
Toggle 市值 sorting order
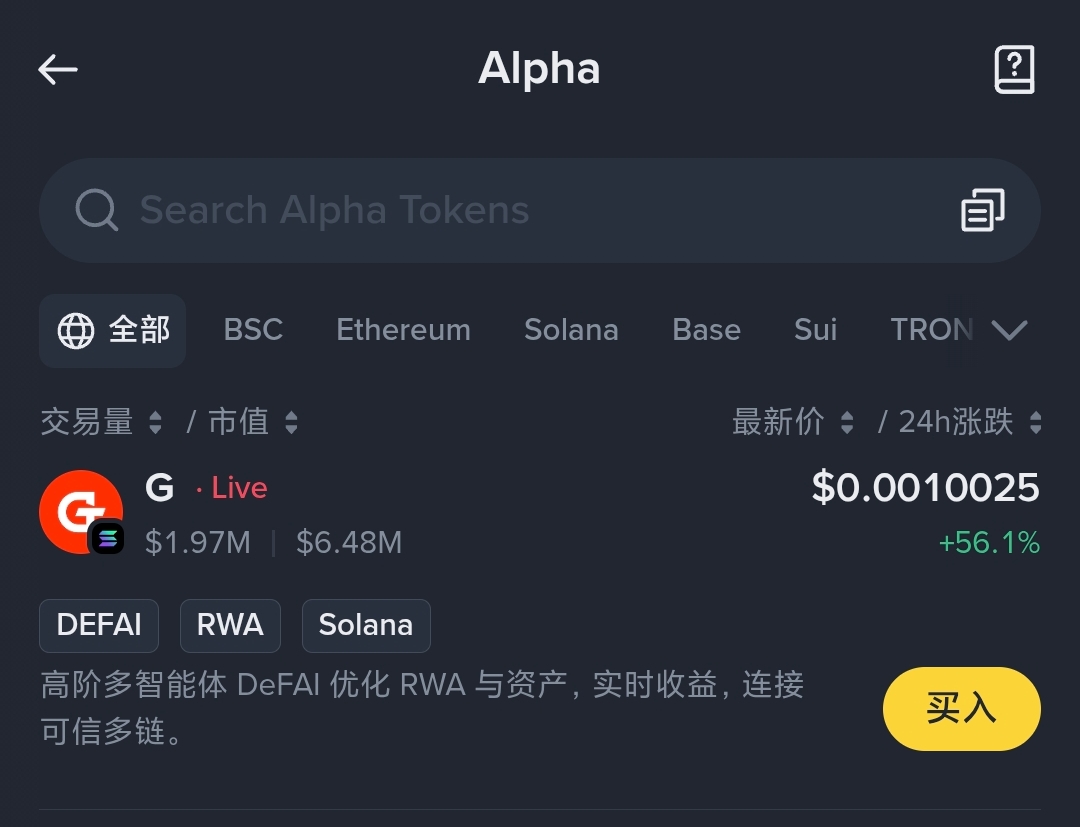click(291, 422)
